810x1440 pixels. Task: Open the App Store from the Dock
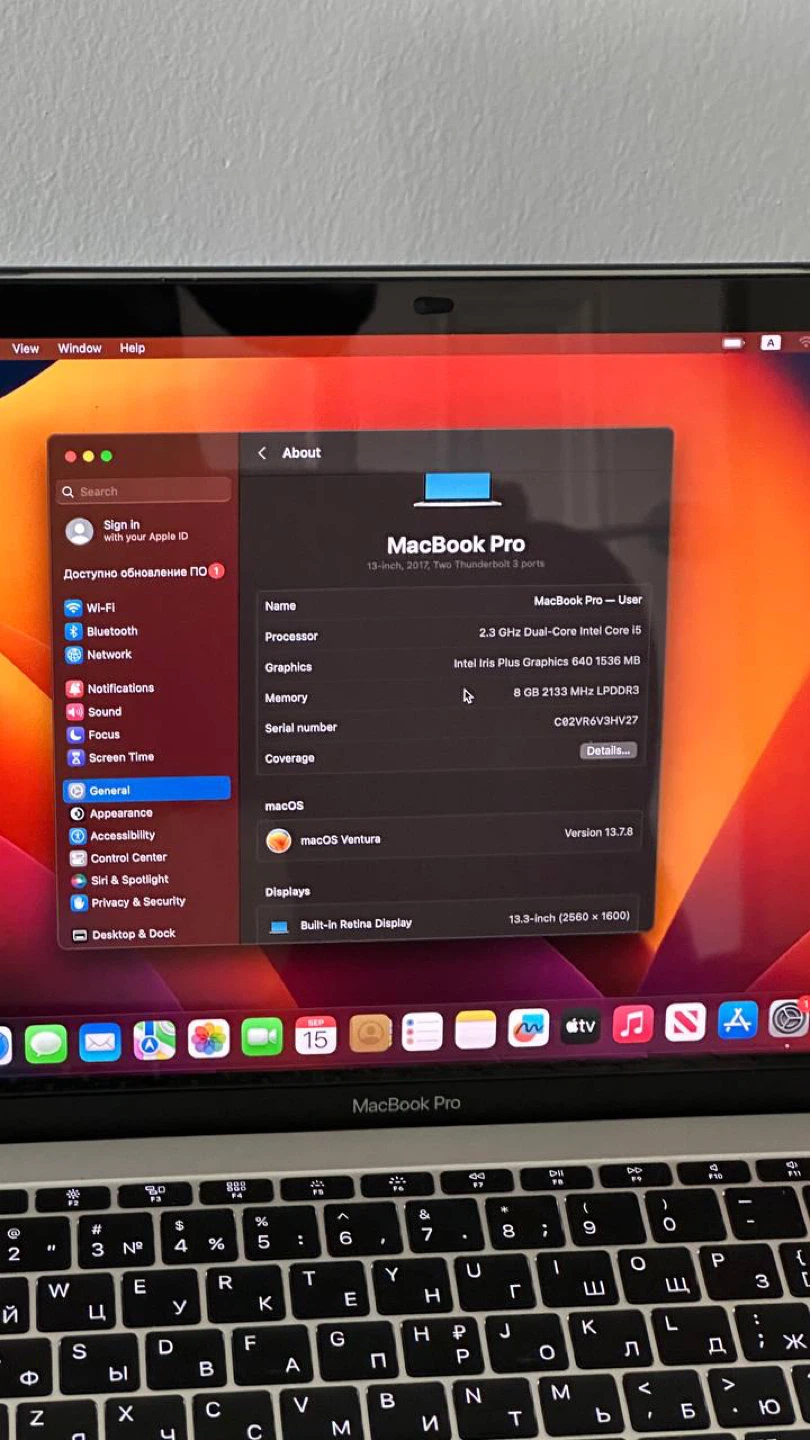pos(737,1020)
